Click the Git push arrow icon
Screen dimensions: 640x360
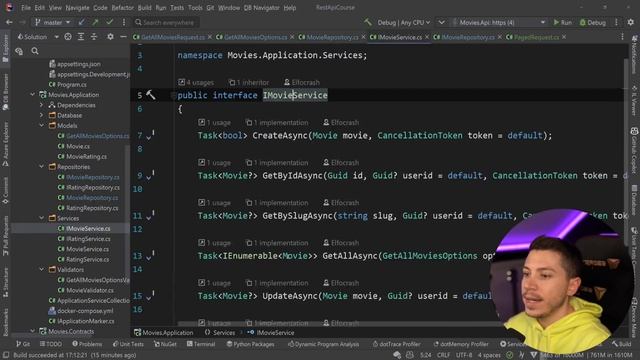click(x=95, y=22)
